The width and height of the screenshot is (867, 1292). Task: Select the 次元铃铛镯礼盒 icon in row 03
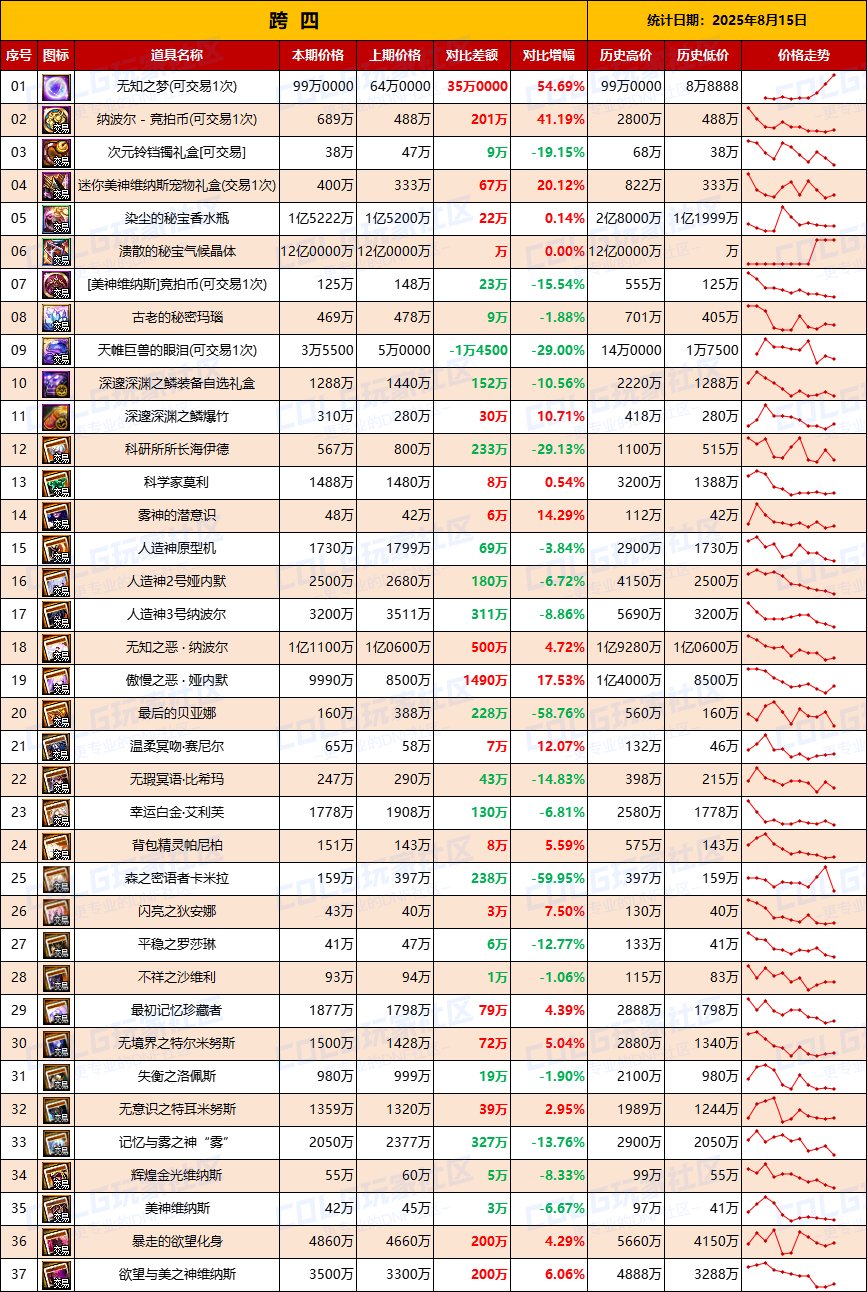[56, 153]
